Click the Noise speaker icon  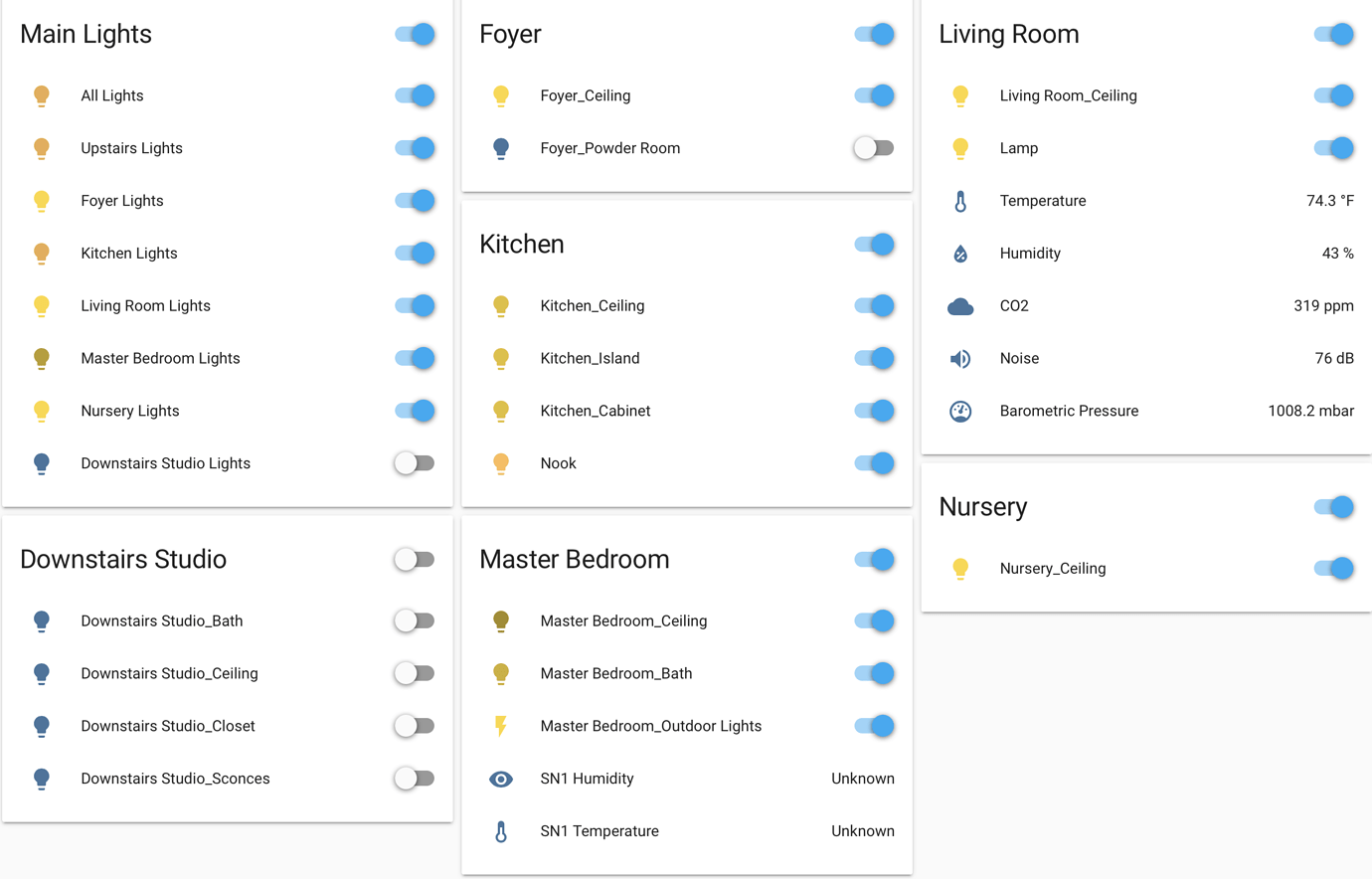[x=960, y=358]
